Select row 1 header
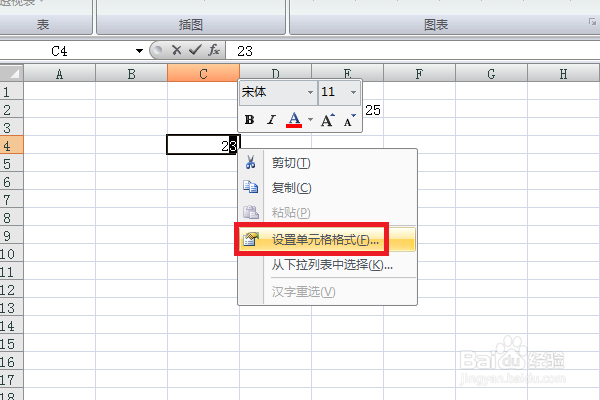Viewport: 600px width, 400px height. click(x=11, y=91)
